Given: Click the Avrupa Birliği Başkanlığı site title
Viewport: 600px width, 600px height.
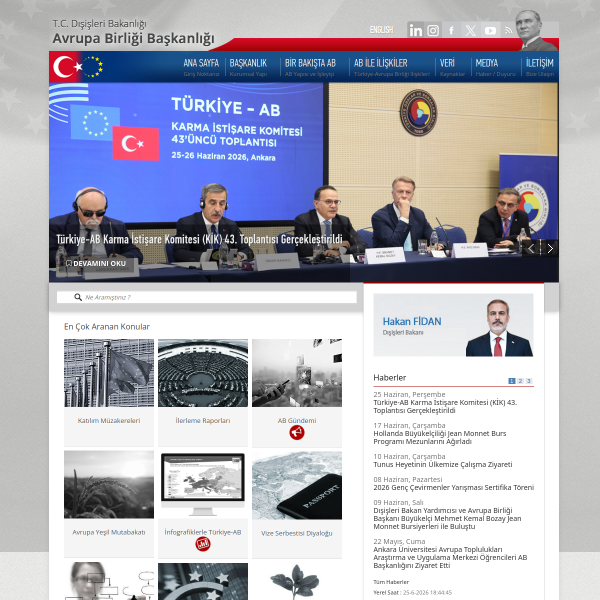Looking at the screenshot, I should point(134,38).
